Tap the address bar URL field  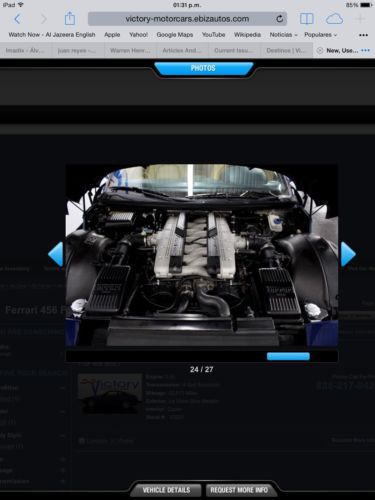187,19
